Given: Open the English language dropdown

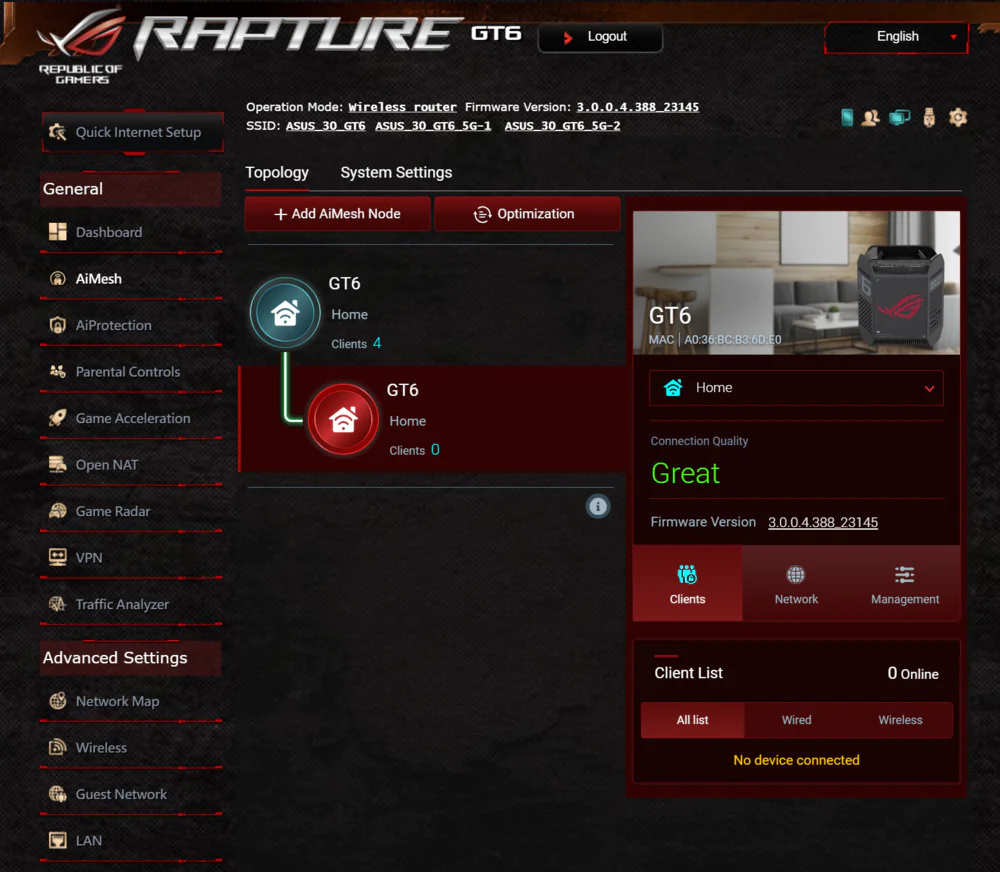Looking at the screenshot, I should pos(897,37).
